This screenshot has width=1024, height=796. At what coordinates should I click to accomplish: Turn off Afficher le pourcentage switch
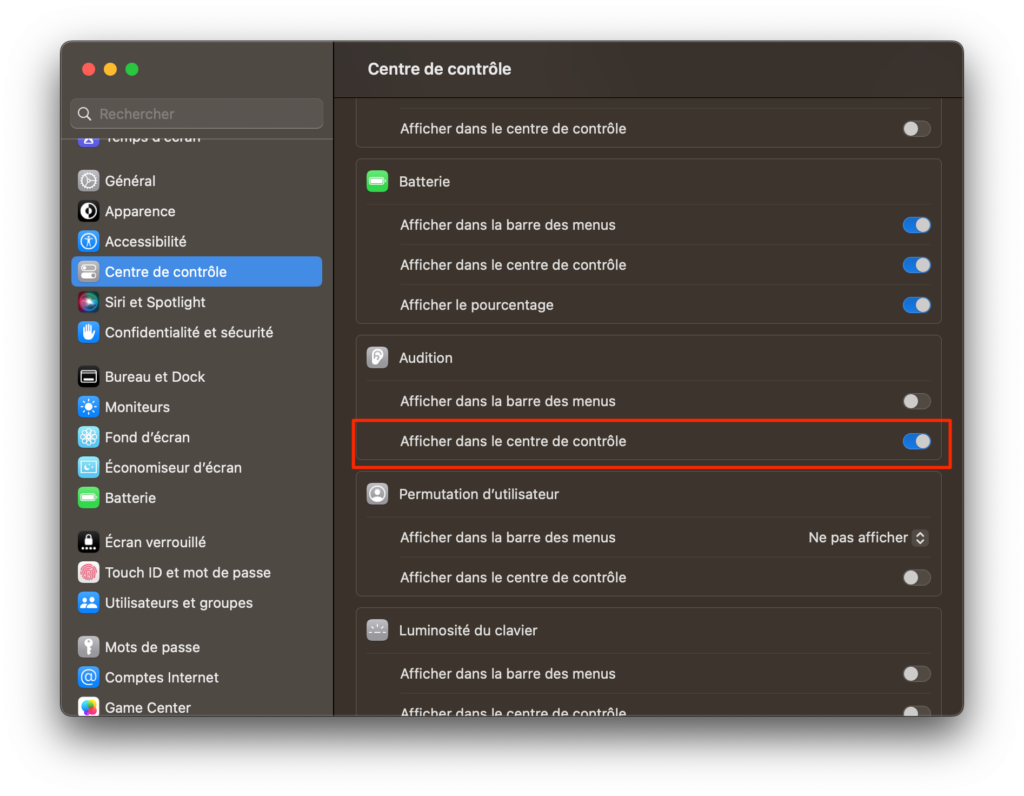[x=916, y=305]
